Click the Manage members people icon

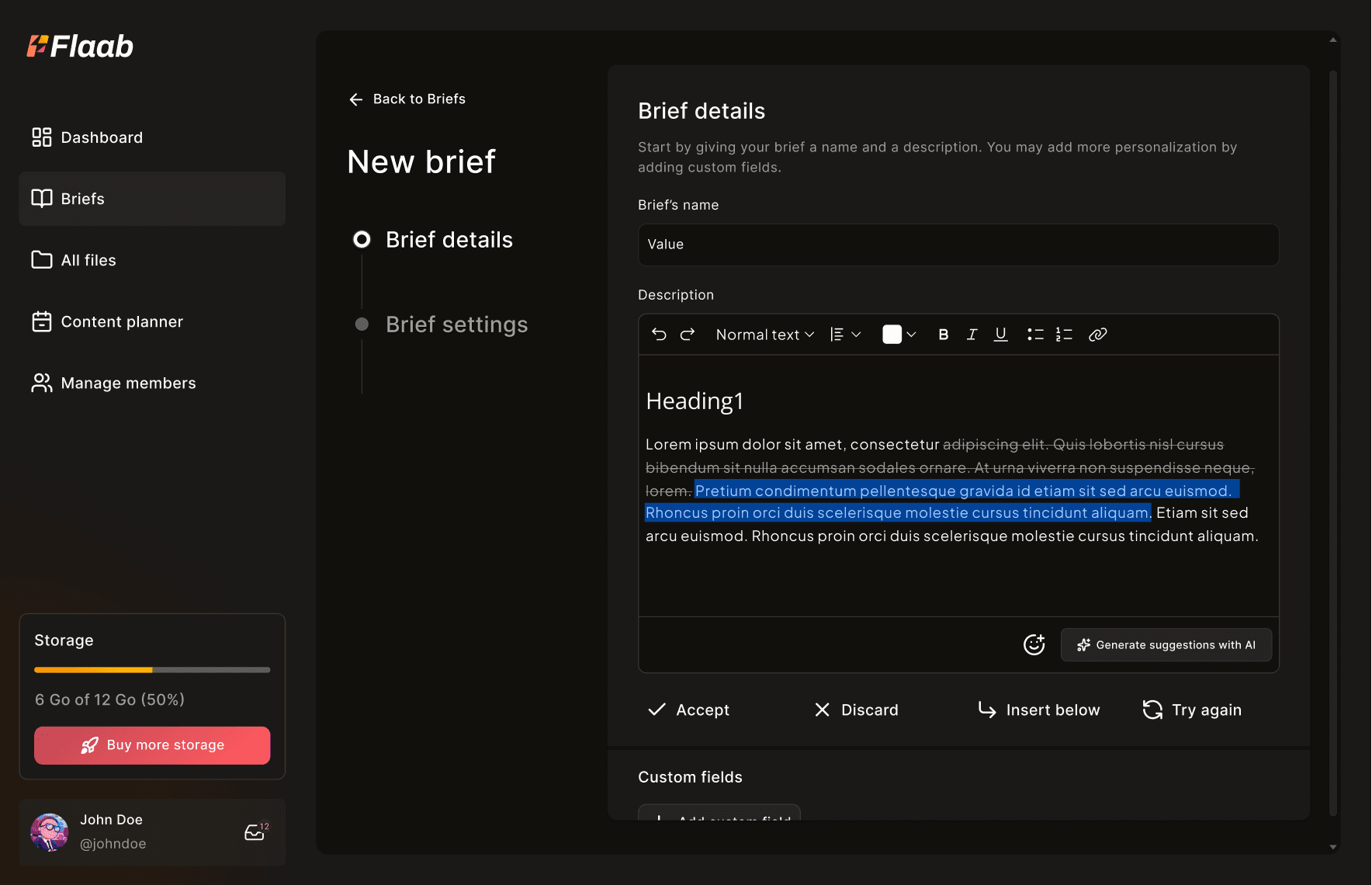point(42,383)
